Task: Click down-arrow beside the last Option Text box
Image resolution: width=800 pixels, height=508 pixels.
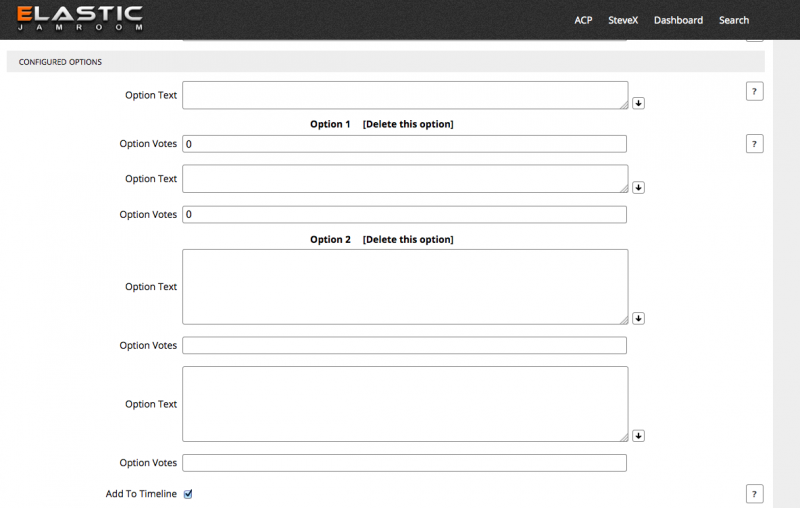Action: tap(638, 436)
